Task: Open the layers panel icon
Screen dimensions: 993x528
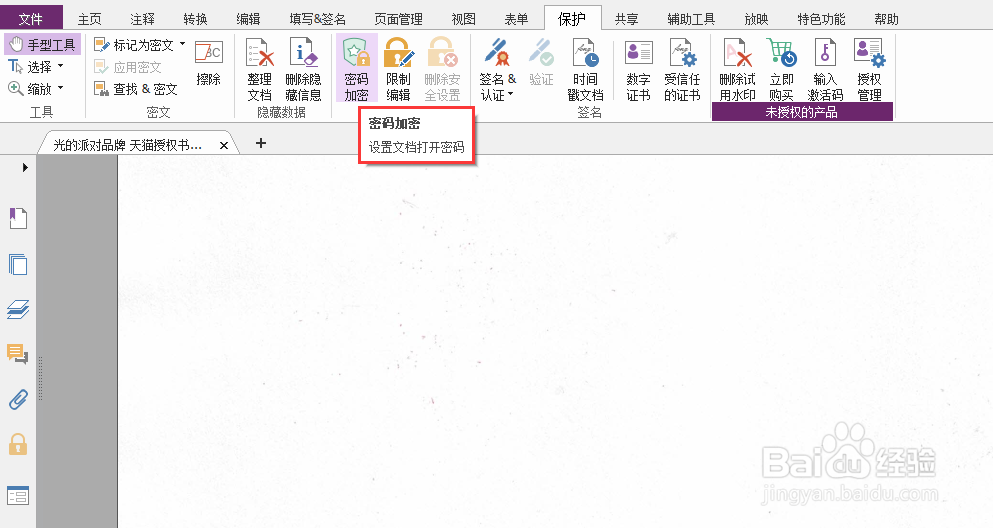Action: coord(18,309)
